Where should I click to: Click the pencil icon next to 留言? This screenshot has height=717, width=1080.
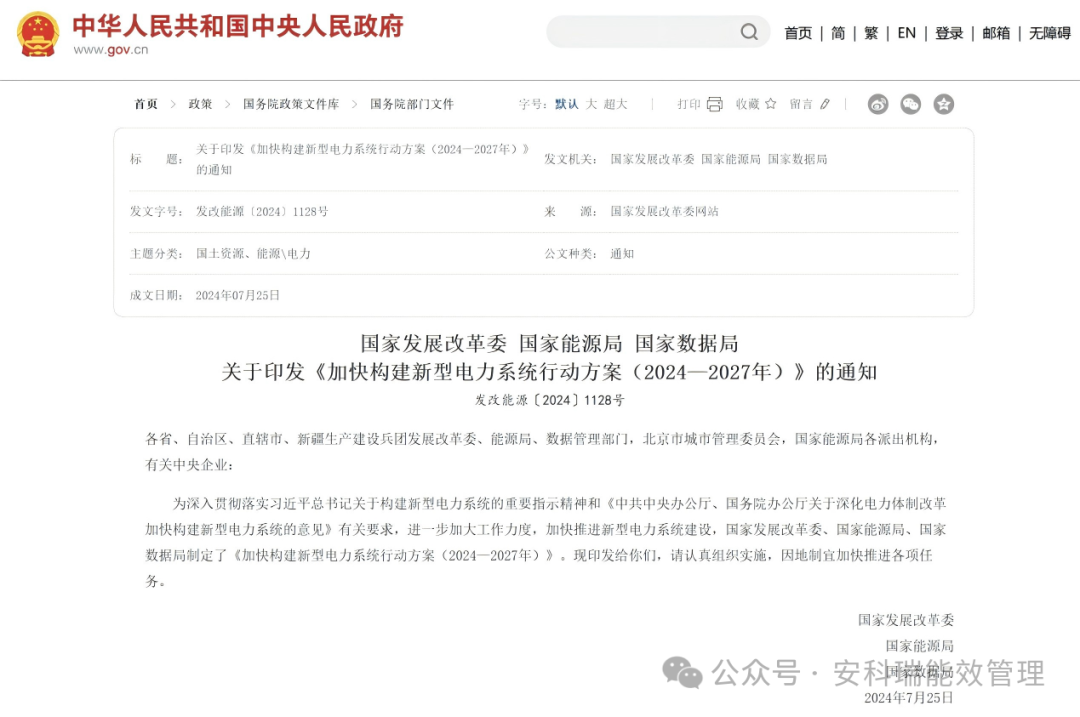click(x=826, y=103)
